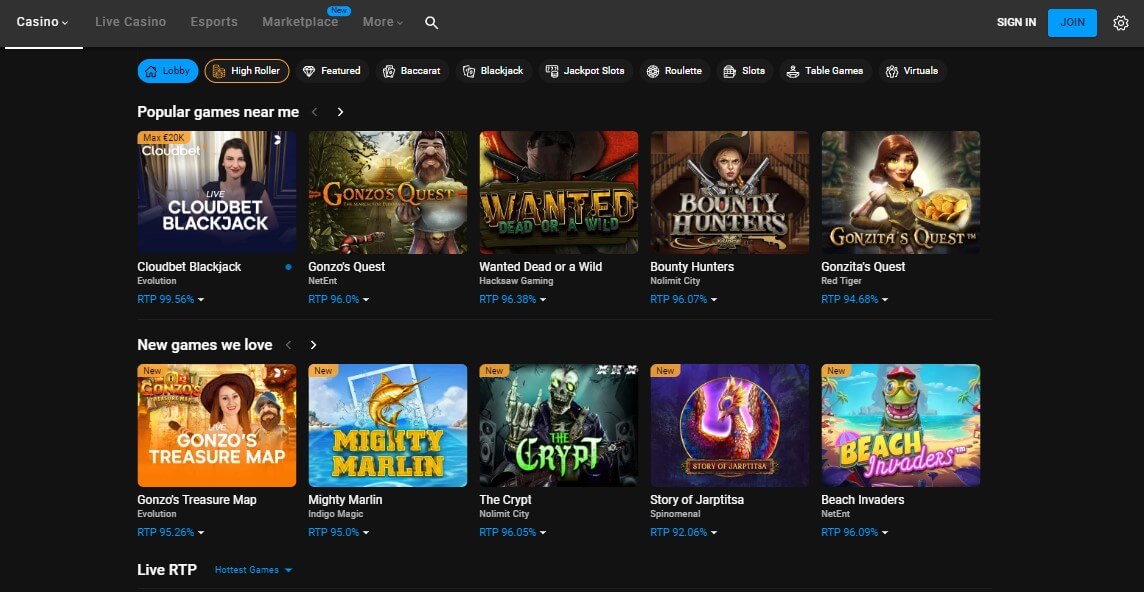Expand RTP 96.0% for Gonzo's Quest
Image resolution: width=1144 pixels, height=592 pixels.
pyautogui.click(x=339, y=299)
